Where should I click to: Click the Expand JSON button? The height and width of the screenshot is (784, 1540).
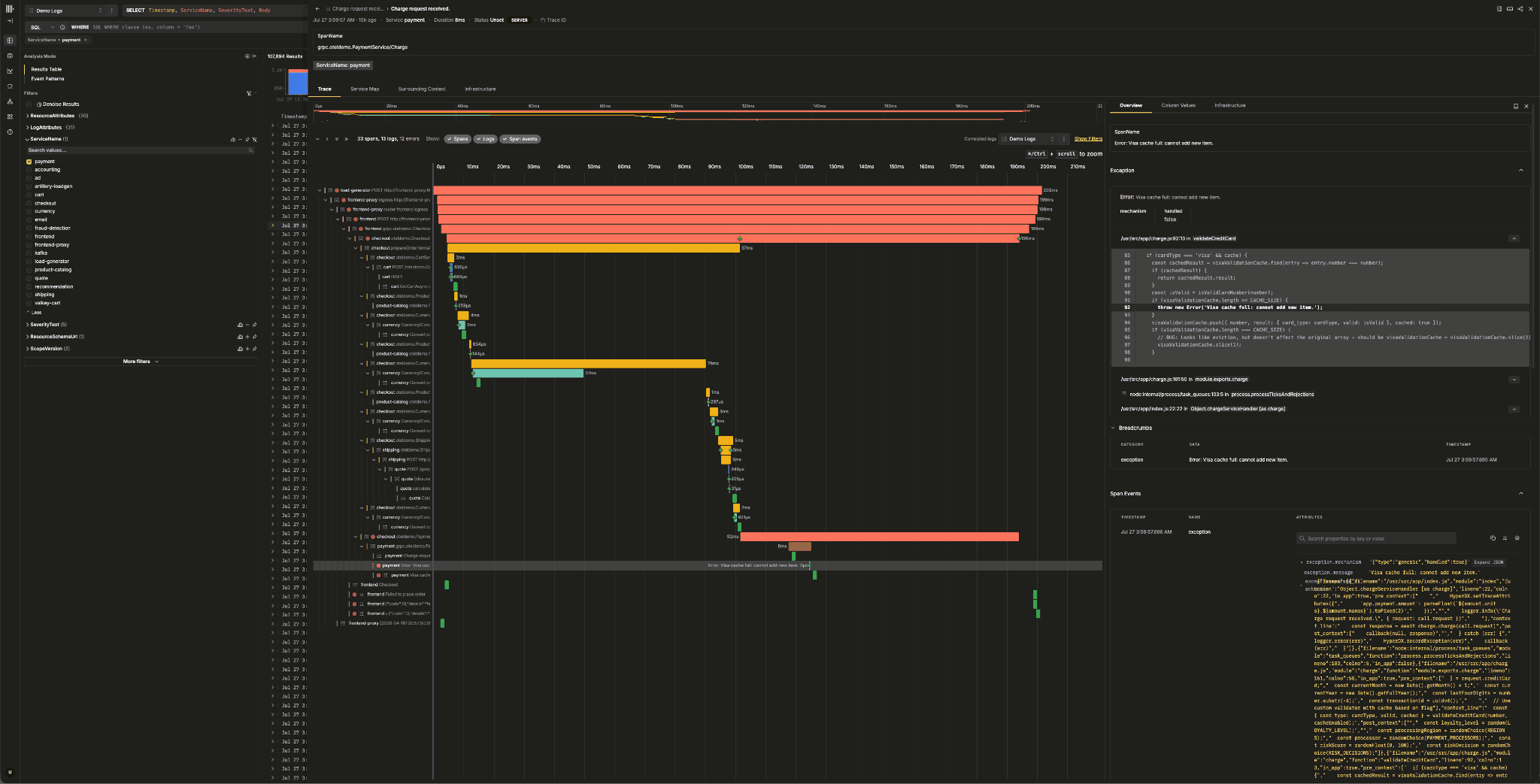pos(1489,562)
